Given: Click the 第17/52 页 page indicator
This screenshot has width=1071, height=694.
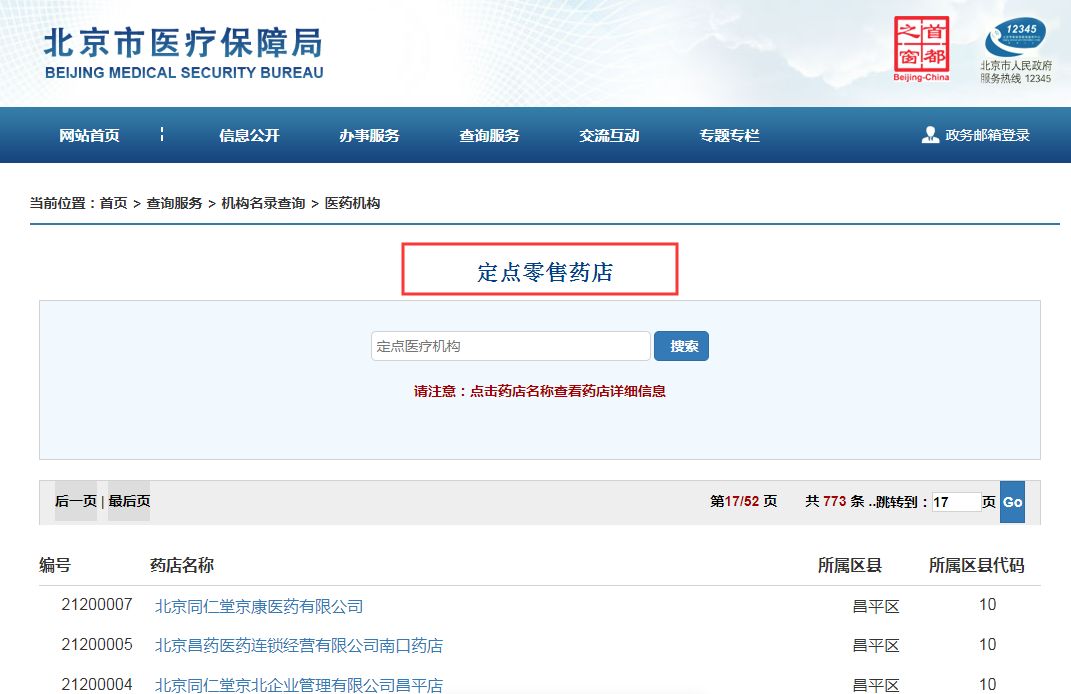Looking at the screenshot, I should [743, 501].
